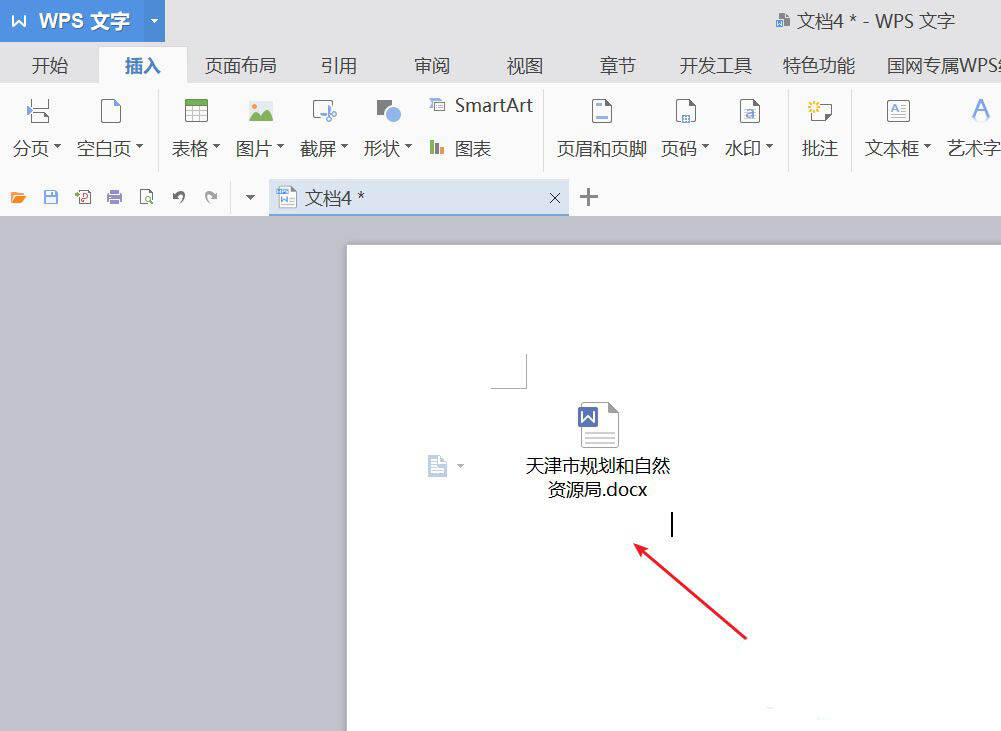1001x731 pixels.
Task: Expand the 形状 dropdown arrow
Action: point(408,147)
